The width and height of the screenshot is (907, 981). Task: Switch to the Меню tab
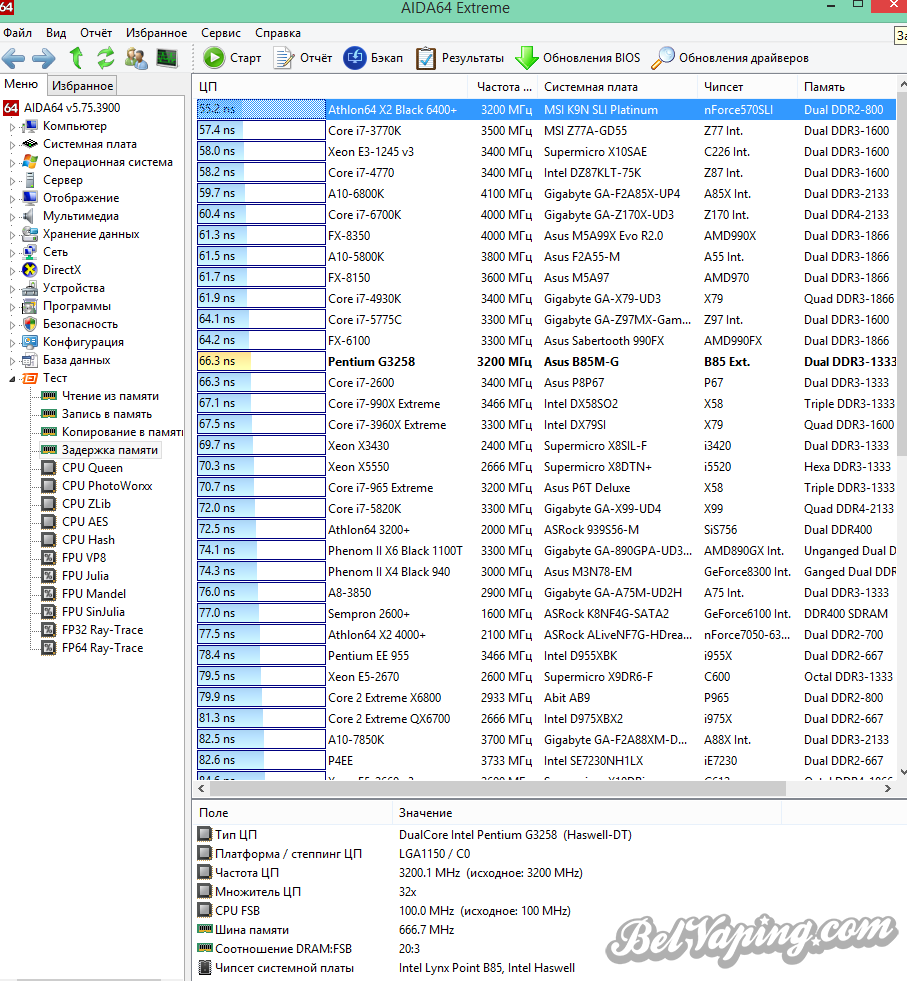[x=21, y=84]
